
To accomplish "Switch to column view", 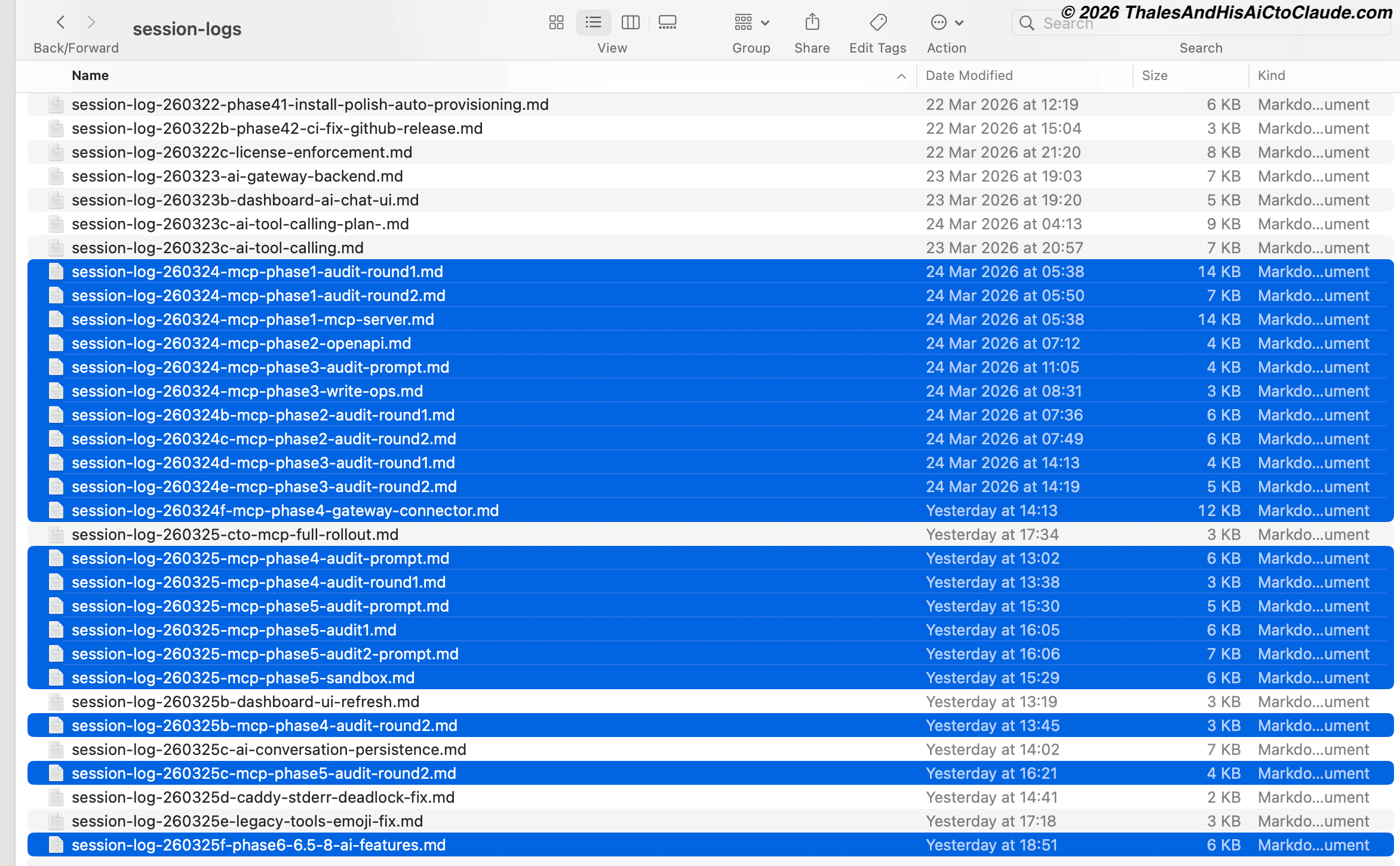I will pyautogui.click(x=630, y=22).
